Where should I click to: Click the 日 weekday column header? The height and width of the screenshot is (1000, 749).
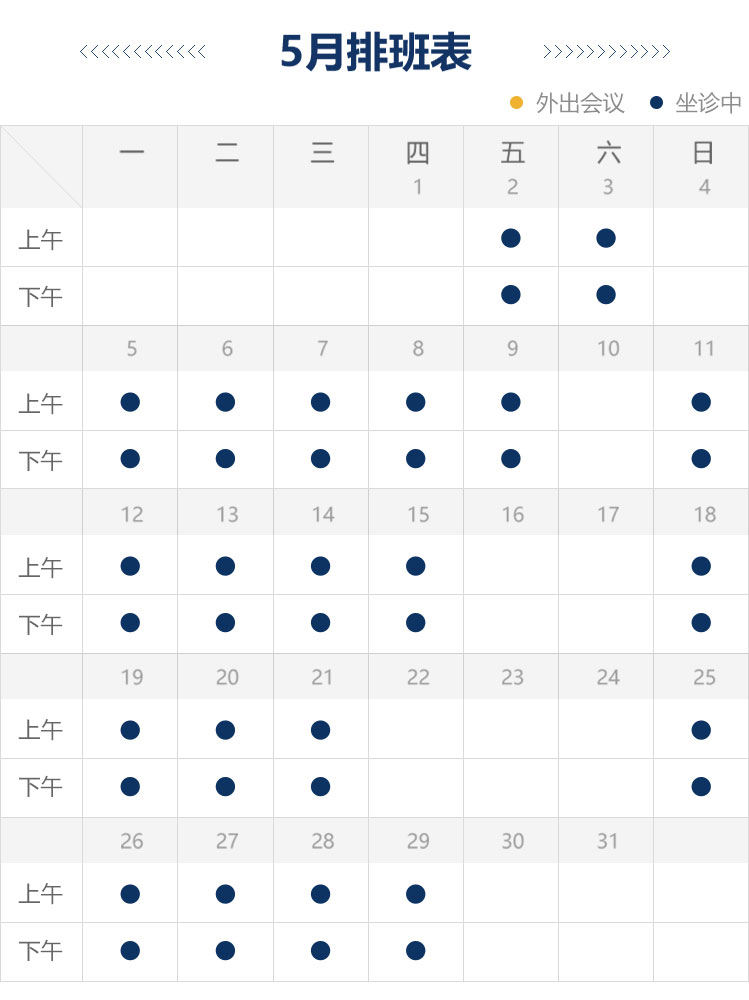pyautogui.click(x=703, y=153)
